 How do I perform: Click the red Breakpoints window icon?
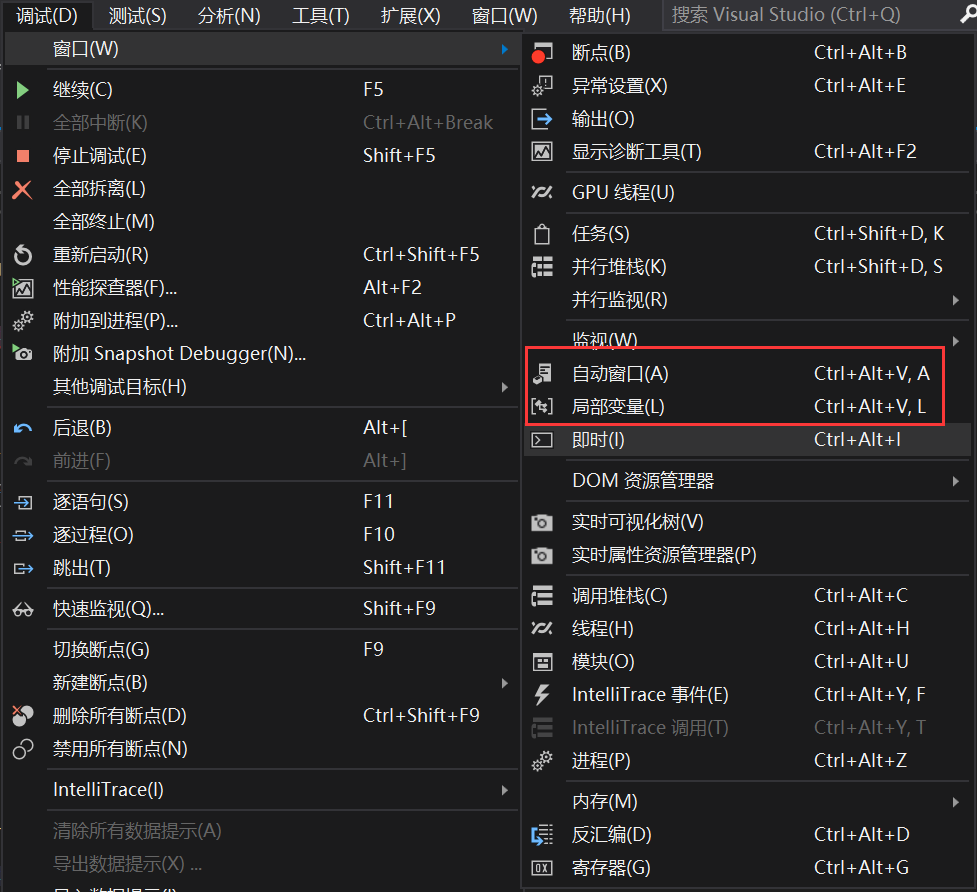[x=541, y=53]
